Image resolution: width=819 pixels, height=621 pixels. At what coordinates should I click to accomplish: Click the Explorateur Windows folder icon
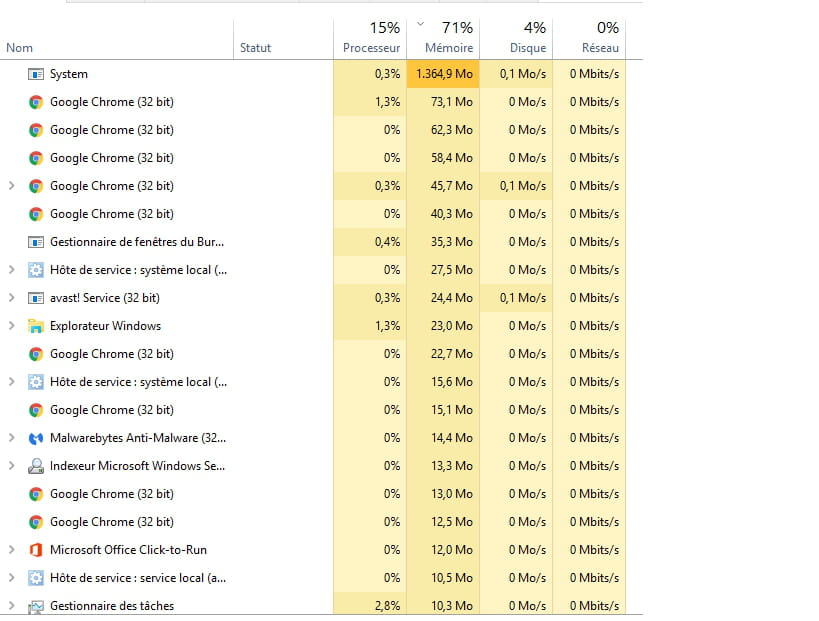point(36,326)
